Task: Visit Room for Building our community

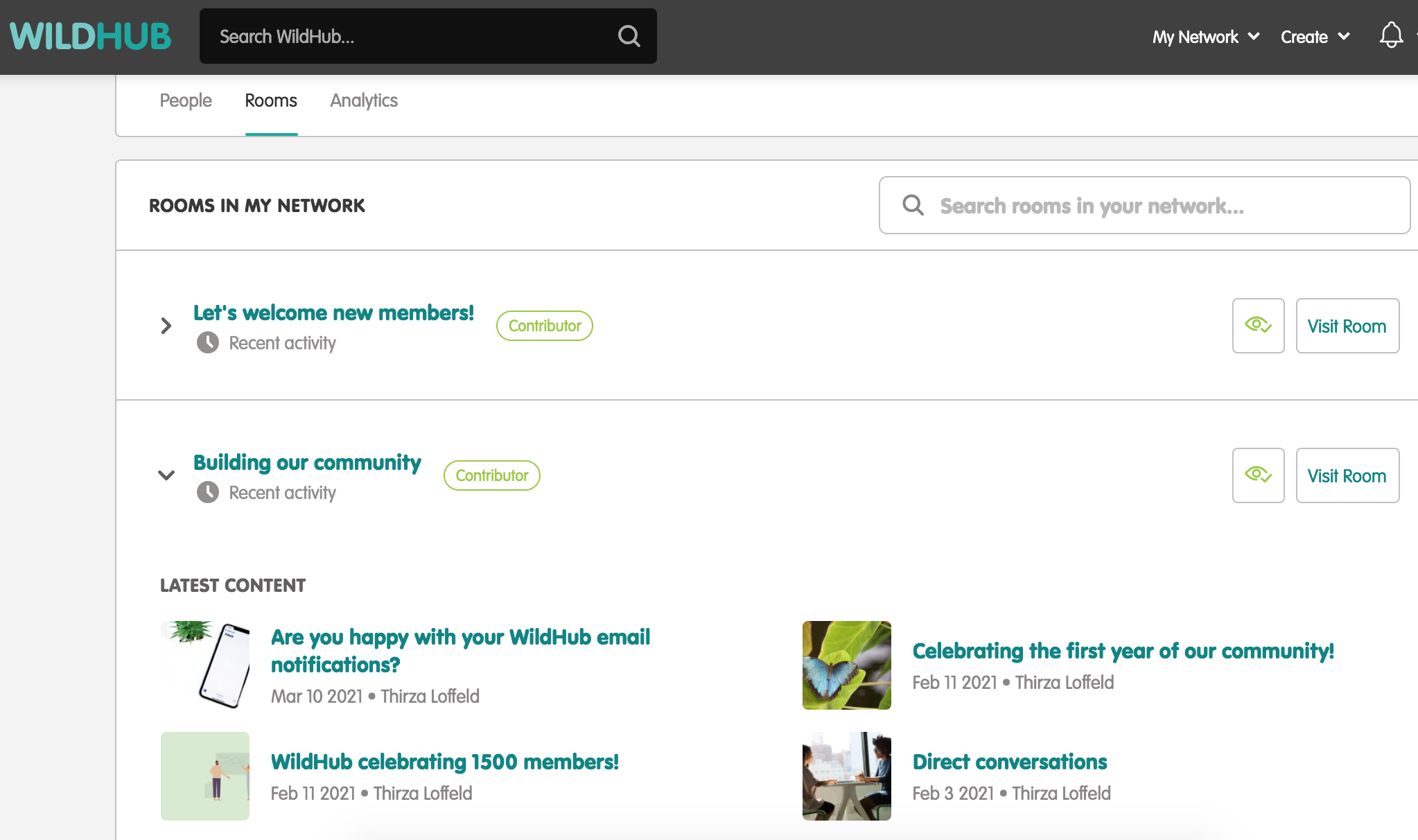Action: (1347, 475)
